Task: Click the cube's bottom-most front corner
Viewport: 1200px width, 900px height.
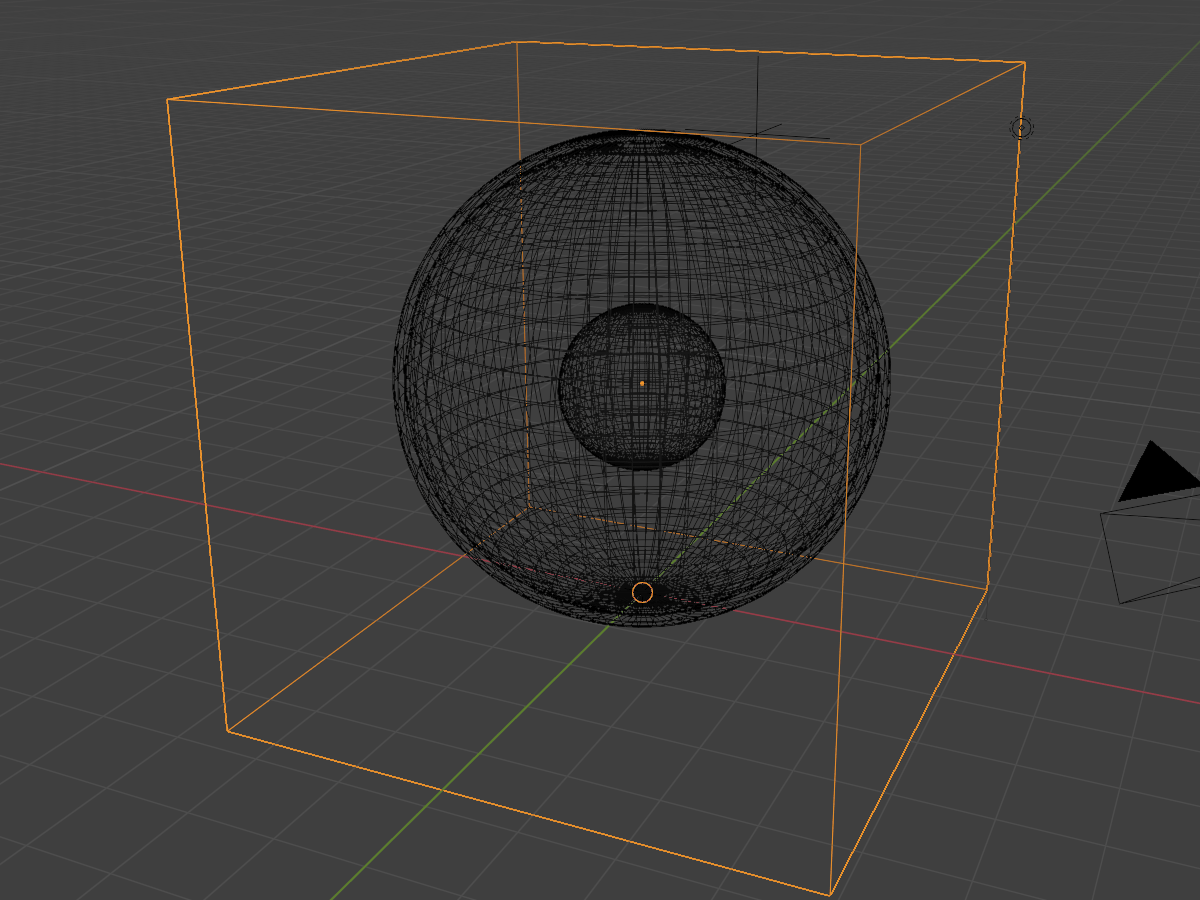Action: (830, 895)
